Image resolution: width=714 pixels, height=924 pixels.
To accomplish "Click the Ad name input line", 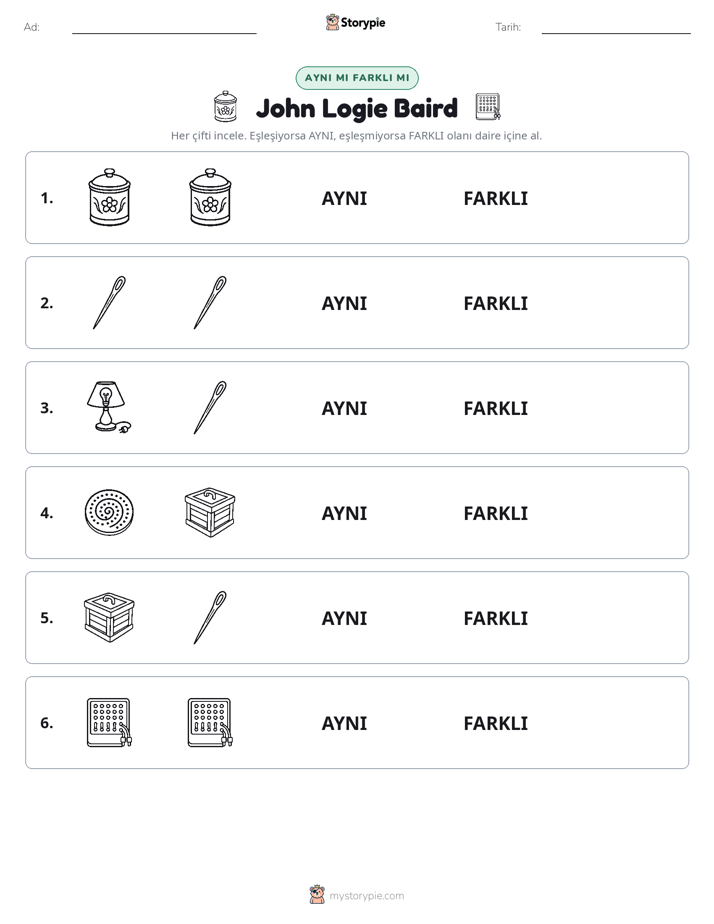I will pos(164,28).
